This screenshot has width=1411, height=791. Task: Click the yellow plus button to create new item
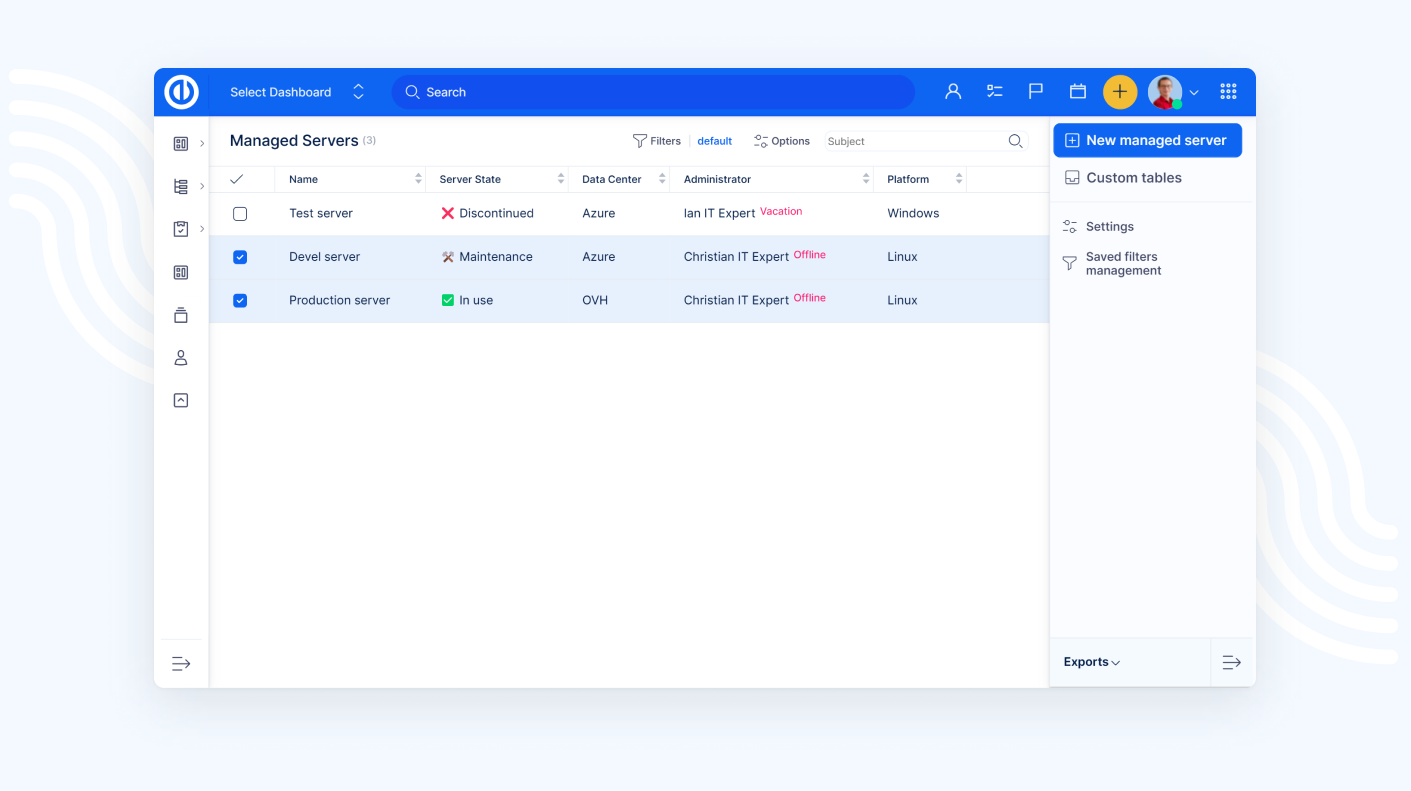click(x=1120, y=91)
